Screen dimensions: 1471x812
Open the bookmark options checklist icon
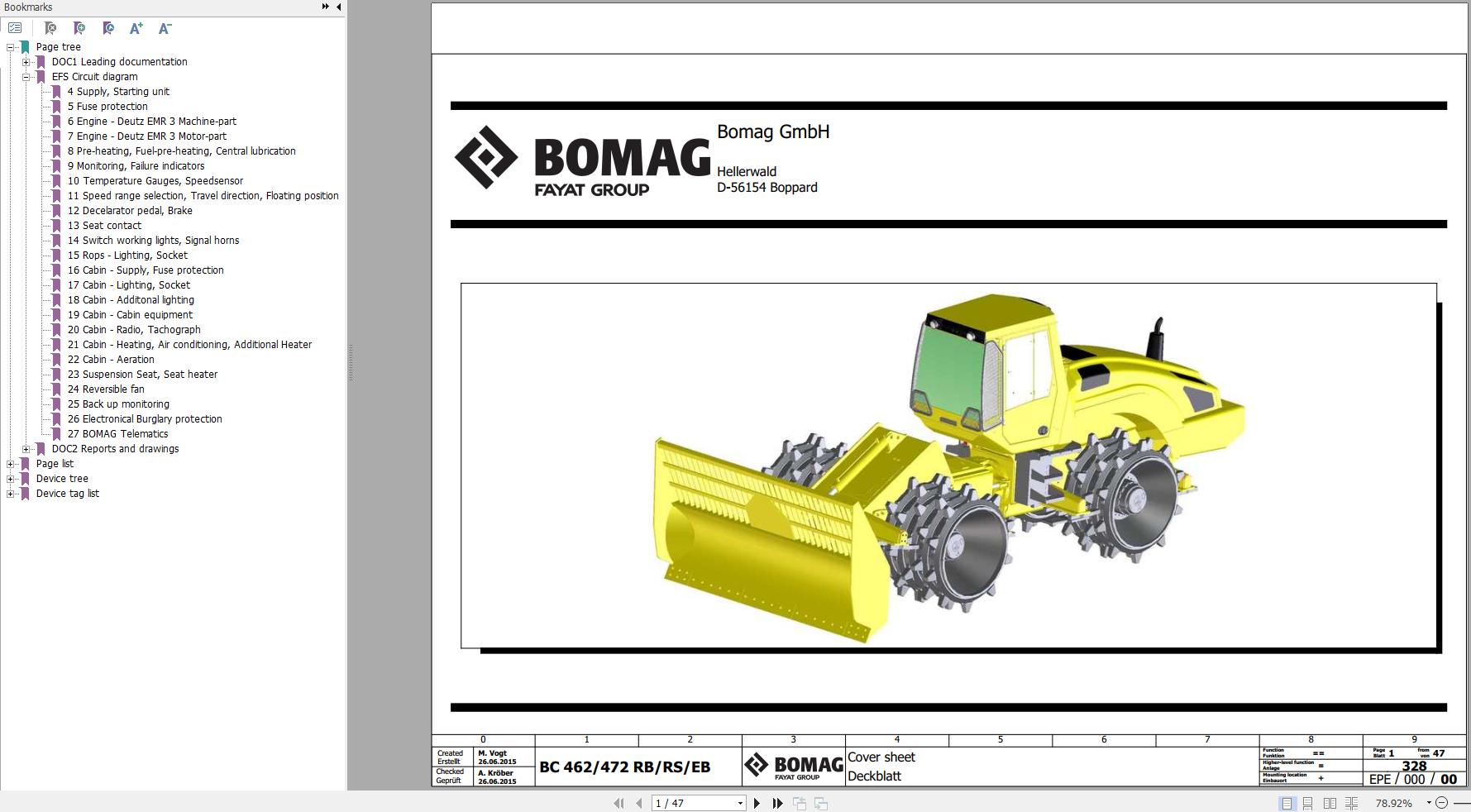[15, 28]
